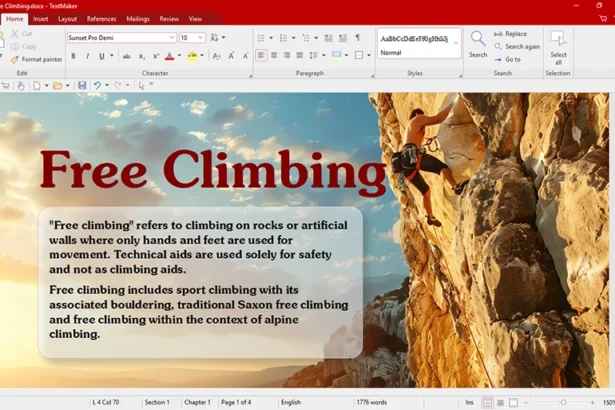
Task: Apply yellow text highlight color
Action: [x=192, y=56]
